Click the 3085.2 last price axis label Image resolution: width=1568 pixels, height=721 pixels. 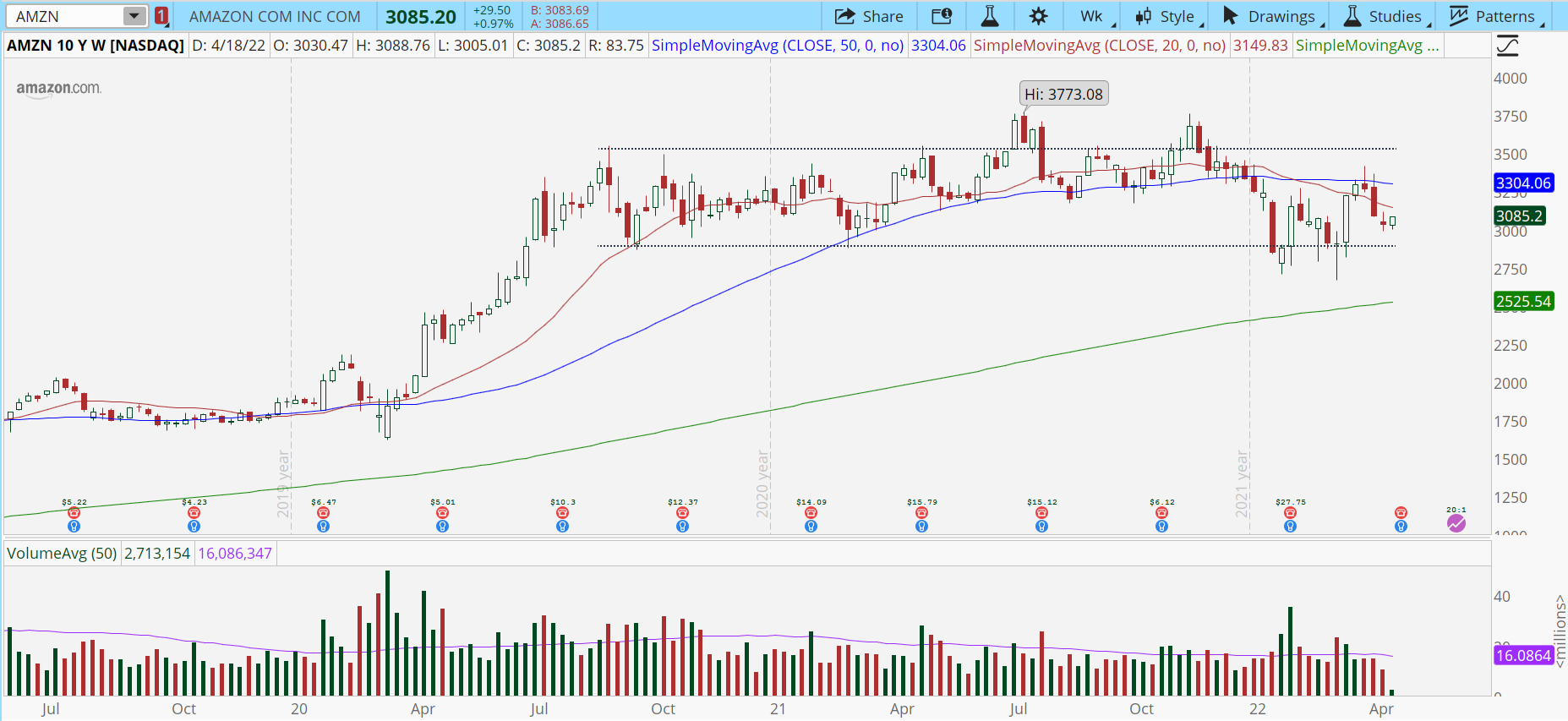tap(1519, 216)
